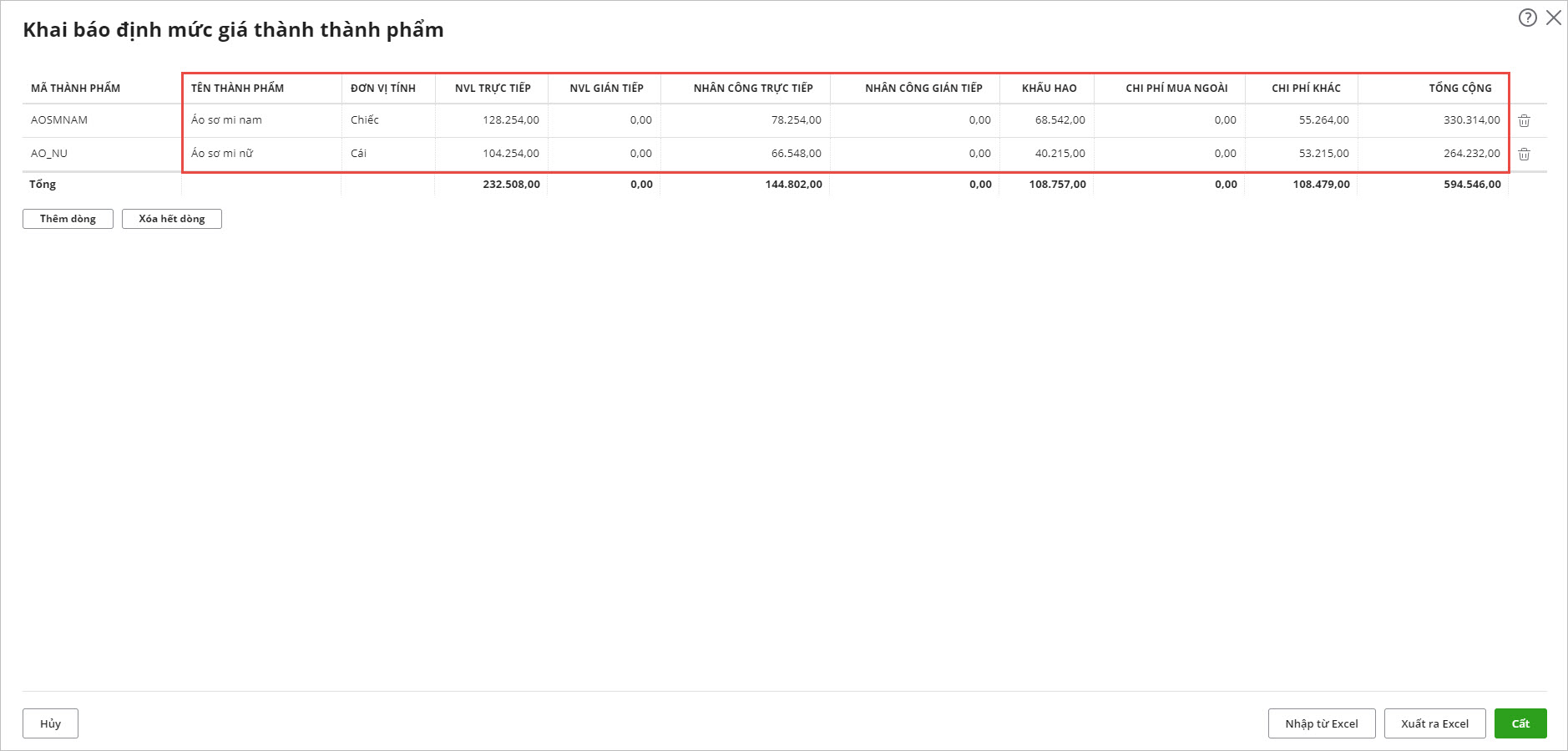Edit depreciation value 68.542,00
The height and width of the screenshot is (751, 1568).
click(x=1060, y=120)
